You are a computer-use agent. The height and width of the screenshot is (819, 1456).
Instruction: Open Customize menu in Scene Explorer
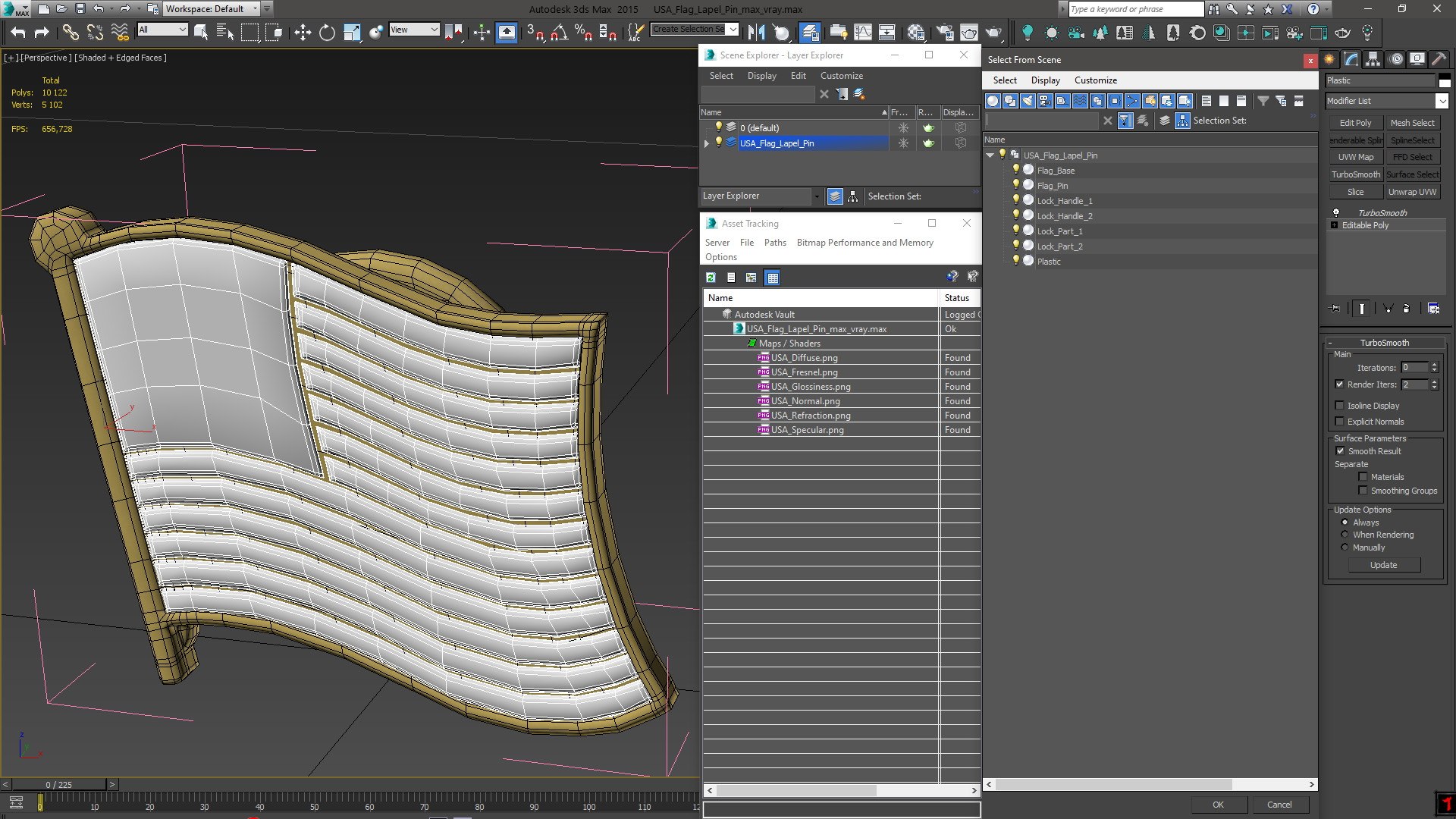(841, 76)
